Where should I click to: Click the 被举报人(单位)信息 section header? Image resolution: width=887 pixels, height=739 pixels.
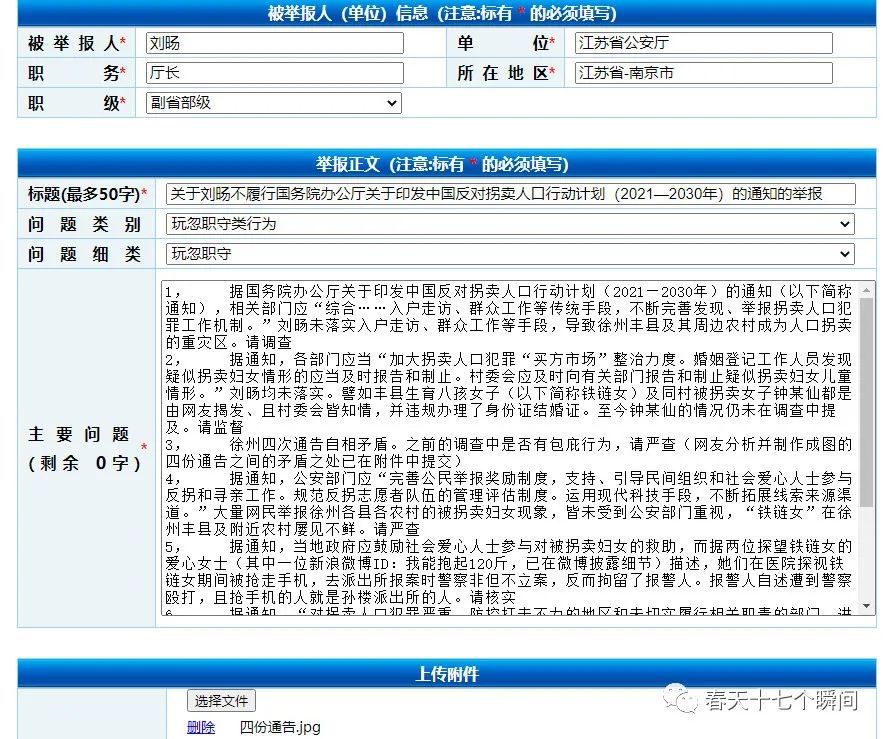447,13
